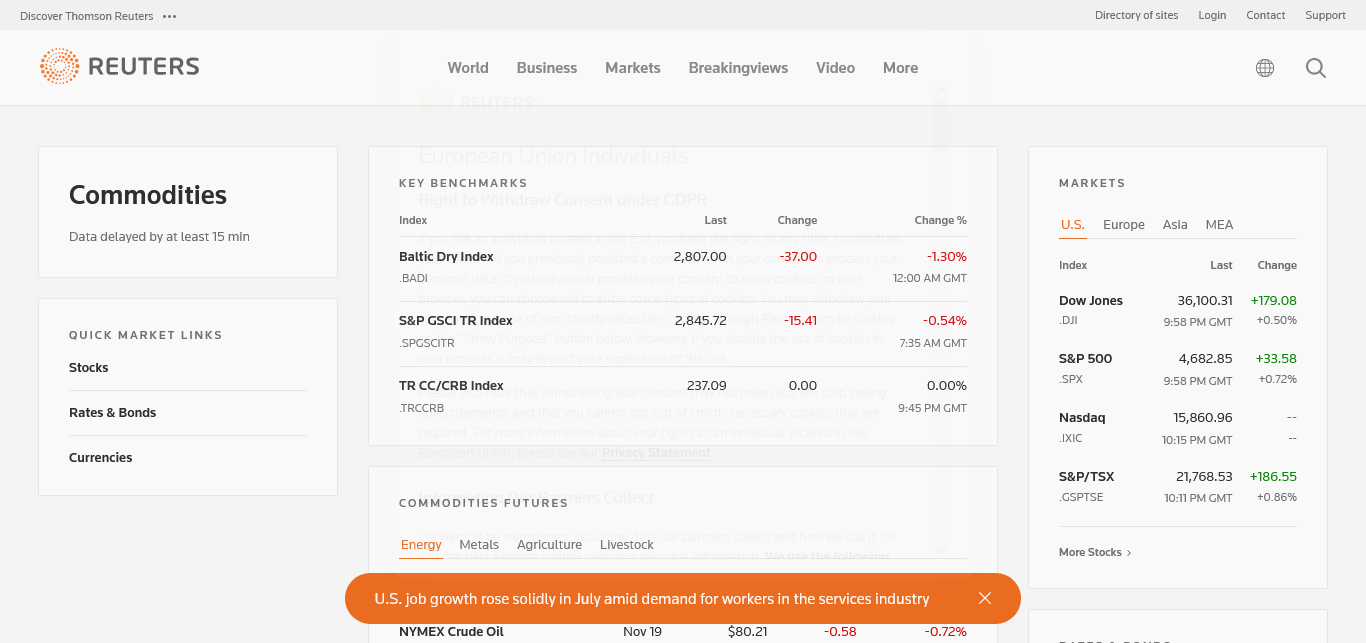1366x643 pixels.
Task: Show Agriculture commodities futures
Action: [x=549, y=545]
